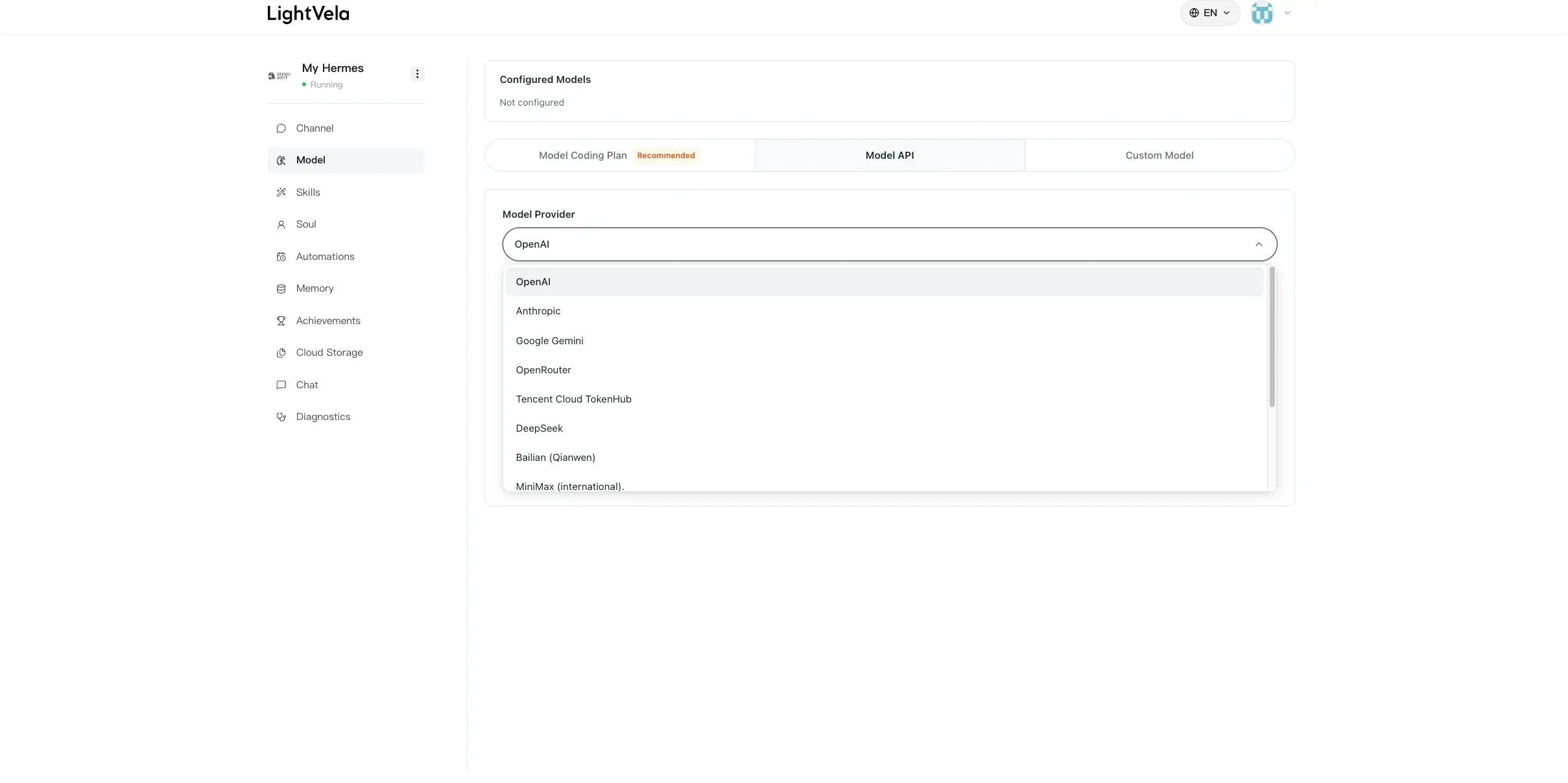Choose OpenRouter provider option
1568x783 pixels.
[x=885, y=370]
